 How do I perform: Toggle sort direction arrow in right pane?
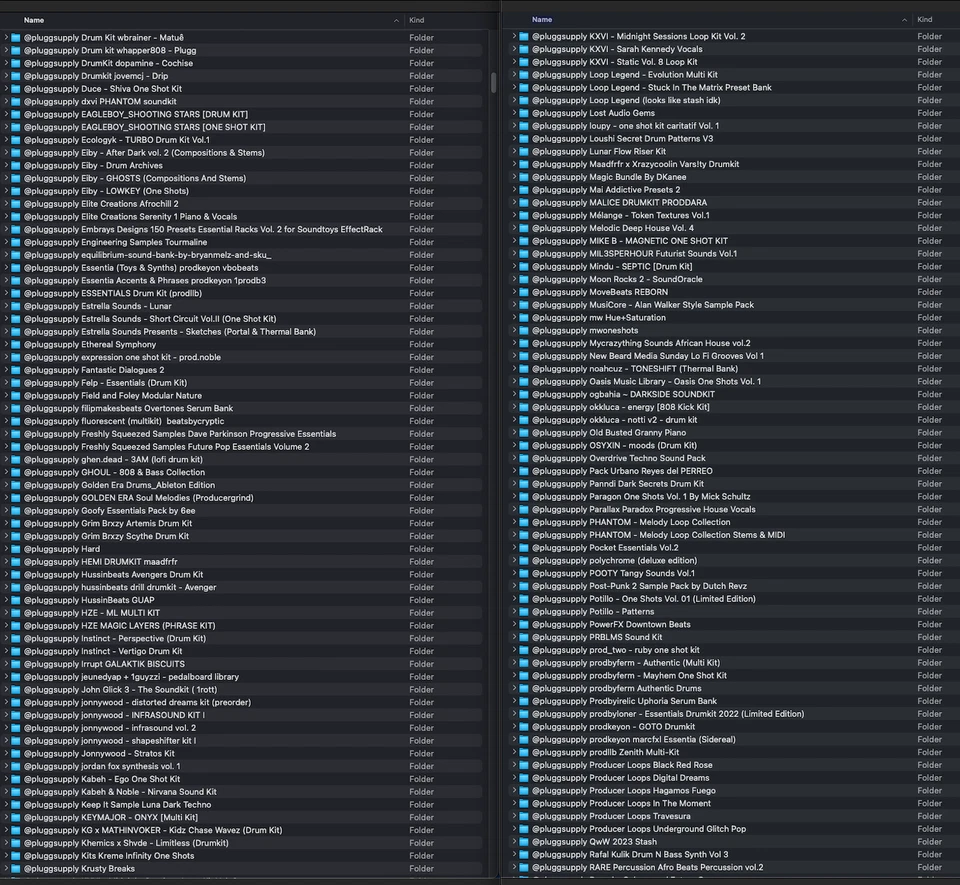[904, 20]
